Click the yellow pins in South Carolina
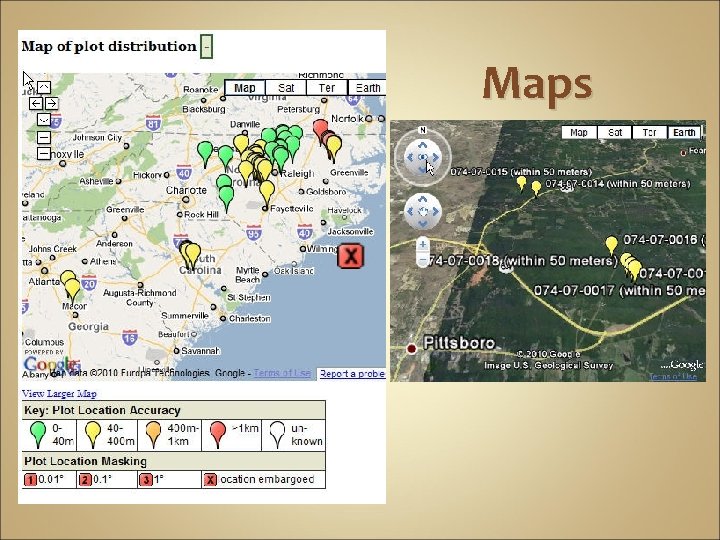Image resolution: width=720 pixels, height=540 pixels. pyautogui.click(x=190, y=255)
